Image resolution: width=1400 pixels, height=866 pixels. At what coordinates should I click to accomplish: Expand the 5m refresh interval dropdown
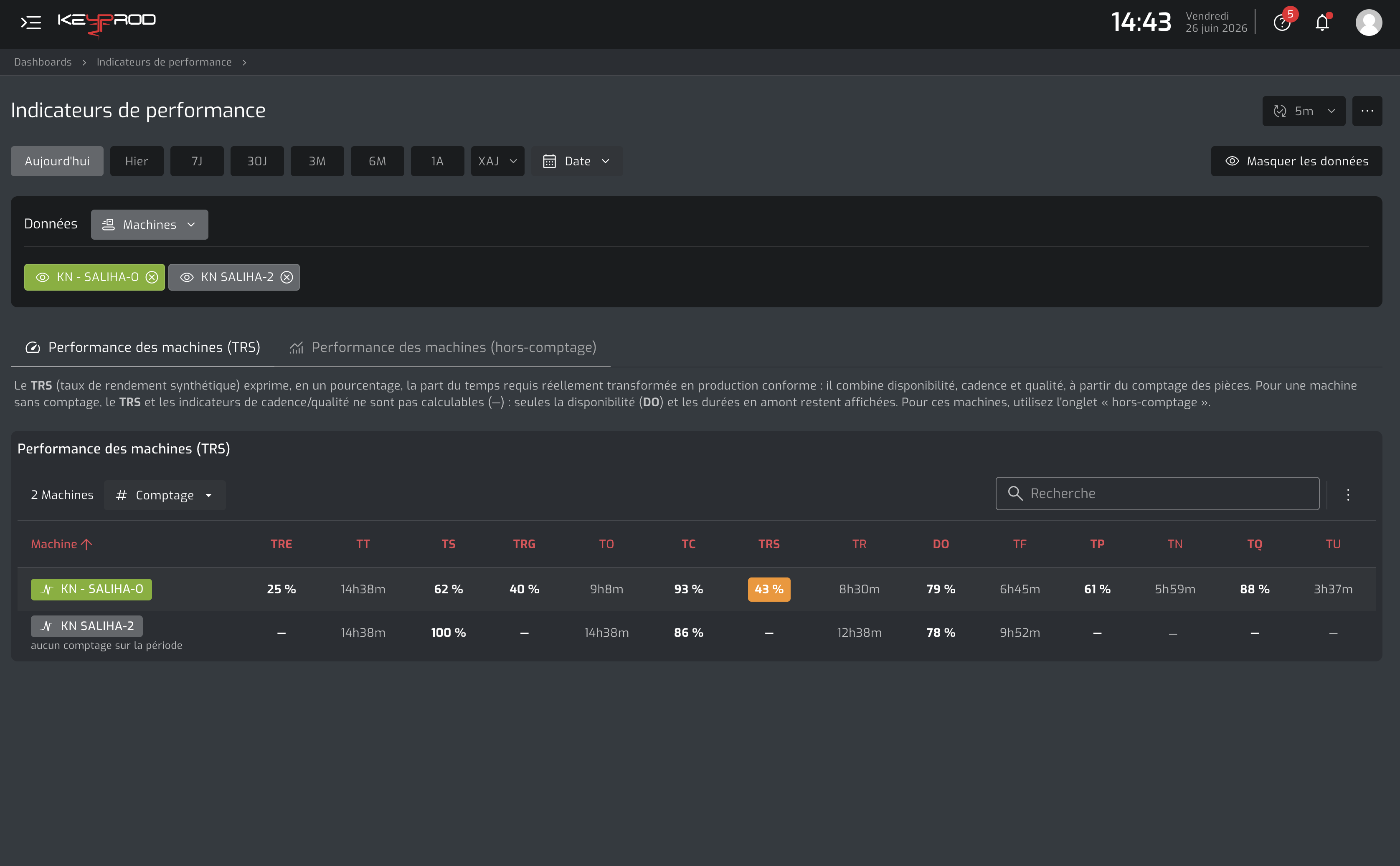(1303, 111)
